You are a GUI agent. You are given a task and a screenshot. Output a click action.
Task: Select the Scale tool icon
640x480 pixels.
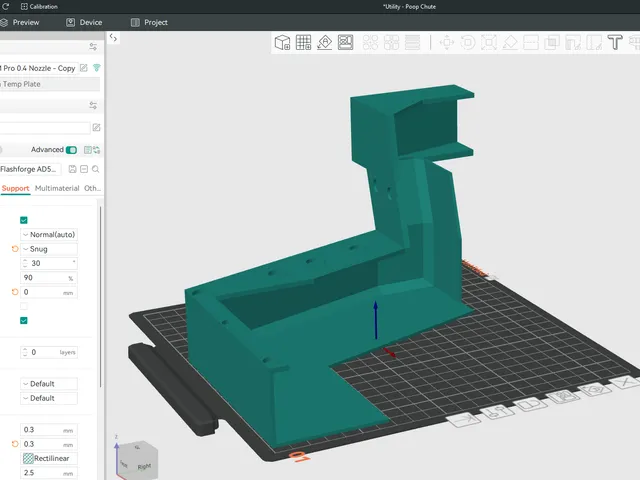coord(489,42)
